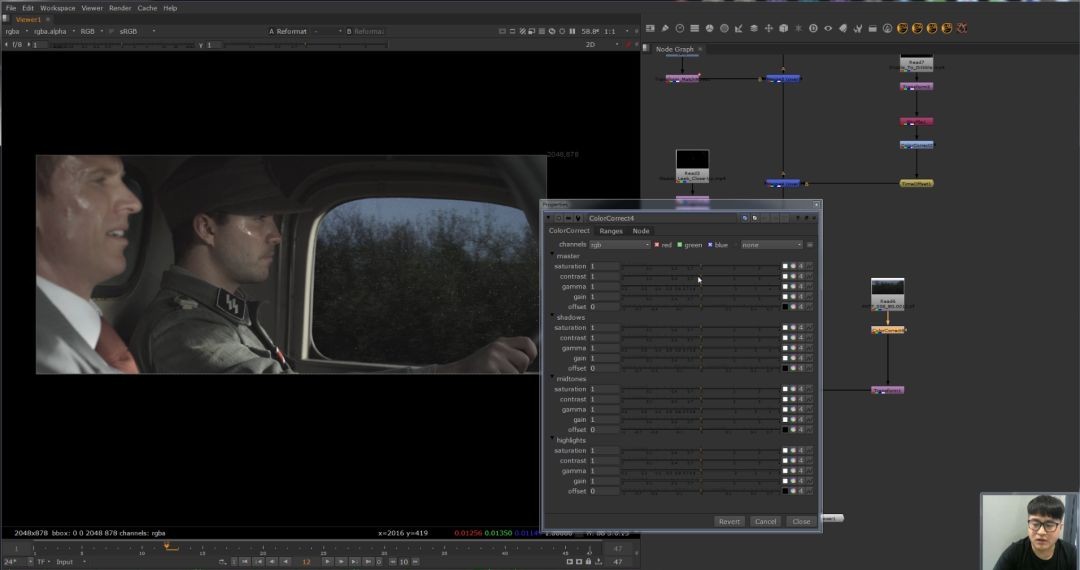Open the sRGB viewer process dropdown
The height and width of the screenshot is (570, 1080).
point(136,31)
